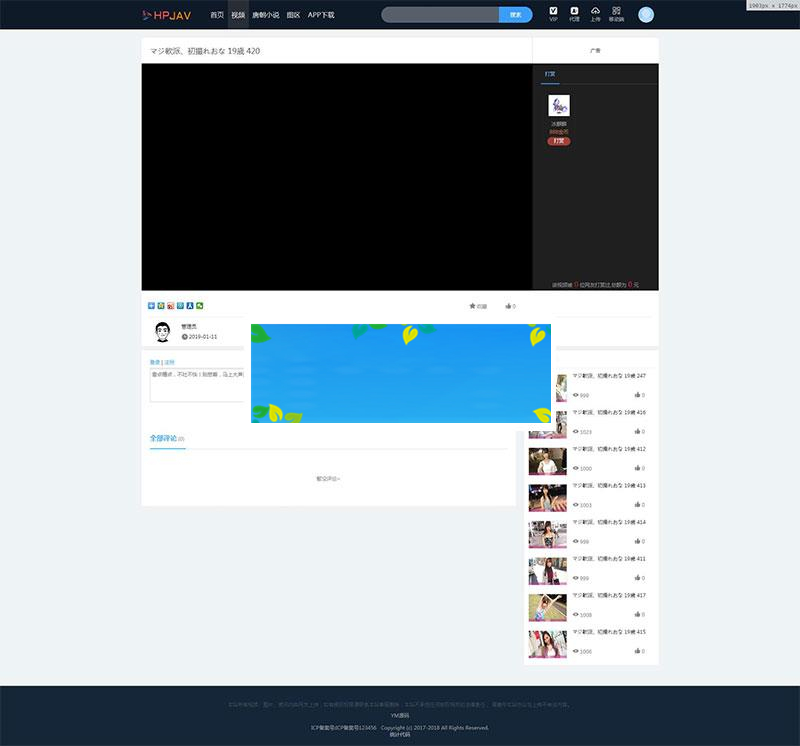Viewport: 800px width, 746px height.
Task: Like the video with thumbs-up icon
Action: [x=510, y=306]
